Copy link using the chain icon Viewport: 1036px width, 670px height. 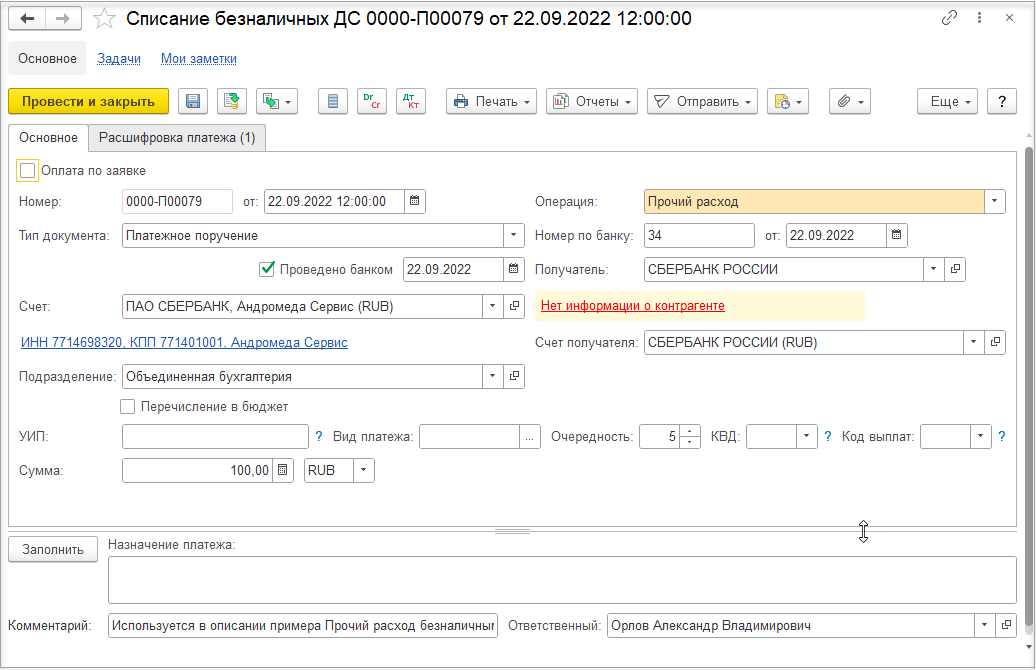point(949,18)
